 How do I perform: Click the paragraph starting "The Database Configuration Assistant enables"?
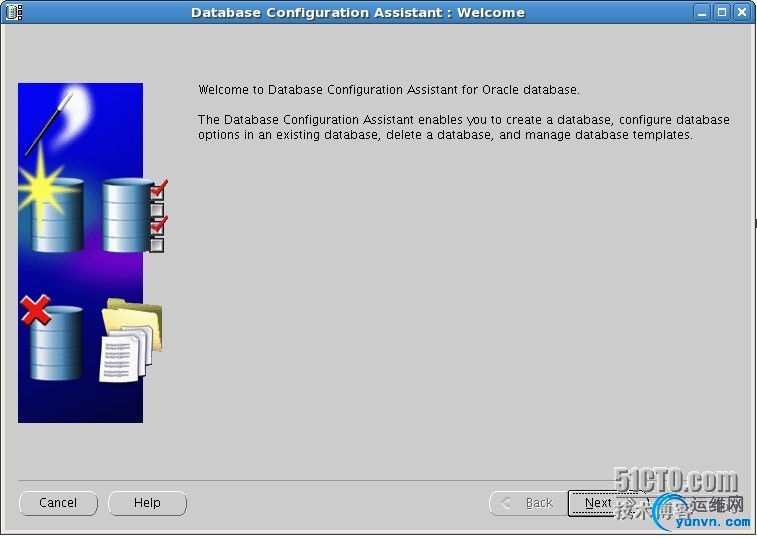[x=463, y=127]
